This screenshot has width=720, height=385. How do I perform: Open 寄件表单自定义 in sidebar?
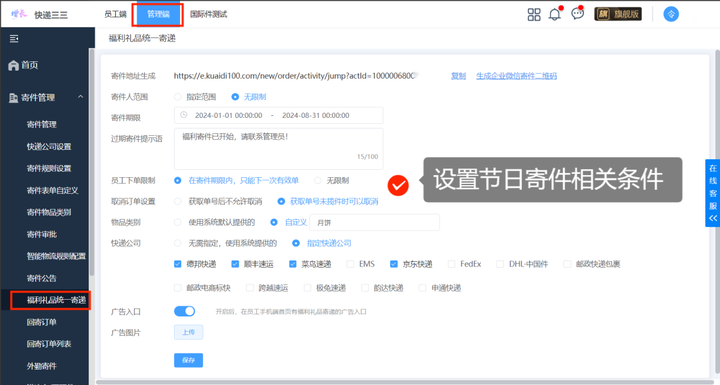pyautogui.click(x=53, y=190)
